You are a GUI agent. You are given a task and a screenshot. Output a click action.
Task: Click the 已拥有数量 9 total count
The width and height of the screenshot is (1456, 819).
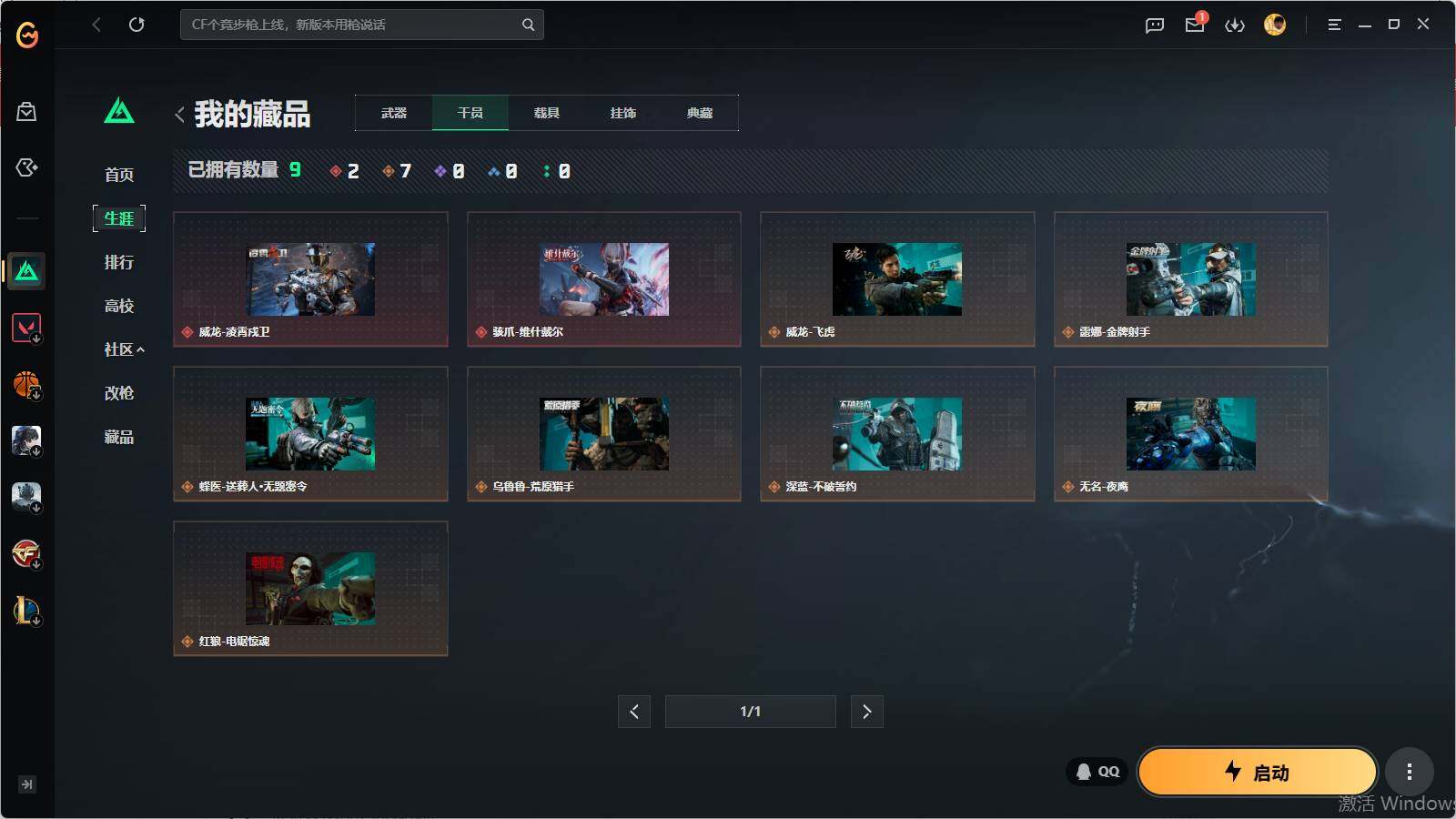click(x=245, y=170)
